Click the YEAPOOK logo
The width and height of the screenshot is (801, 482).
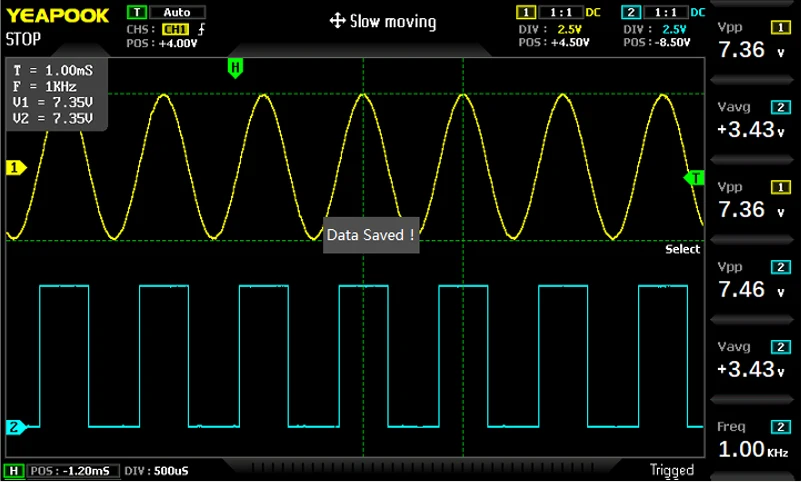(57, 15)
